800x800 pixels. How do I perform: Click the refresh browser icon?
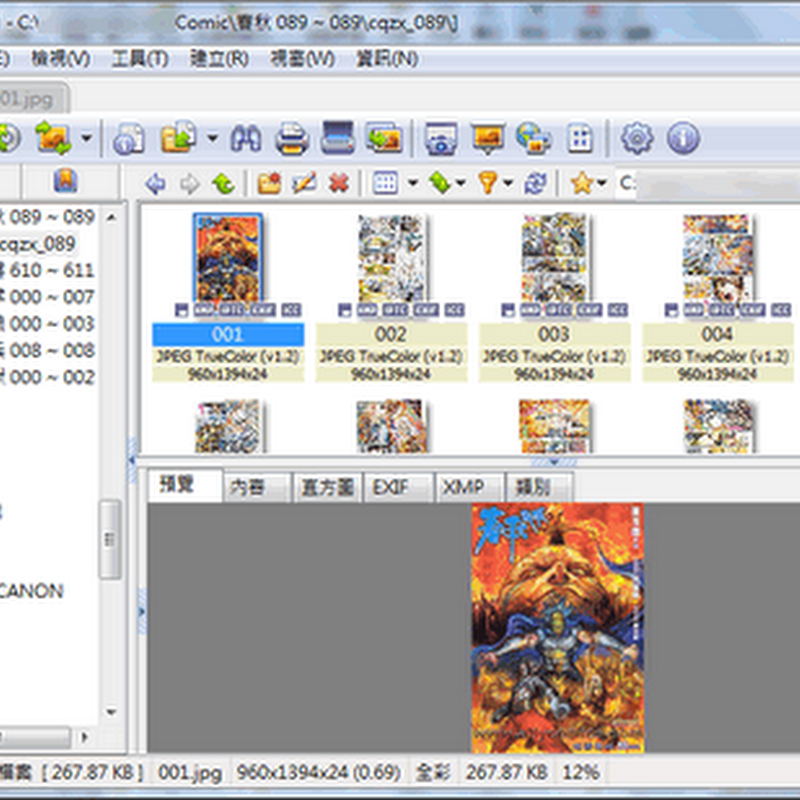click(535, 183)
